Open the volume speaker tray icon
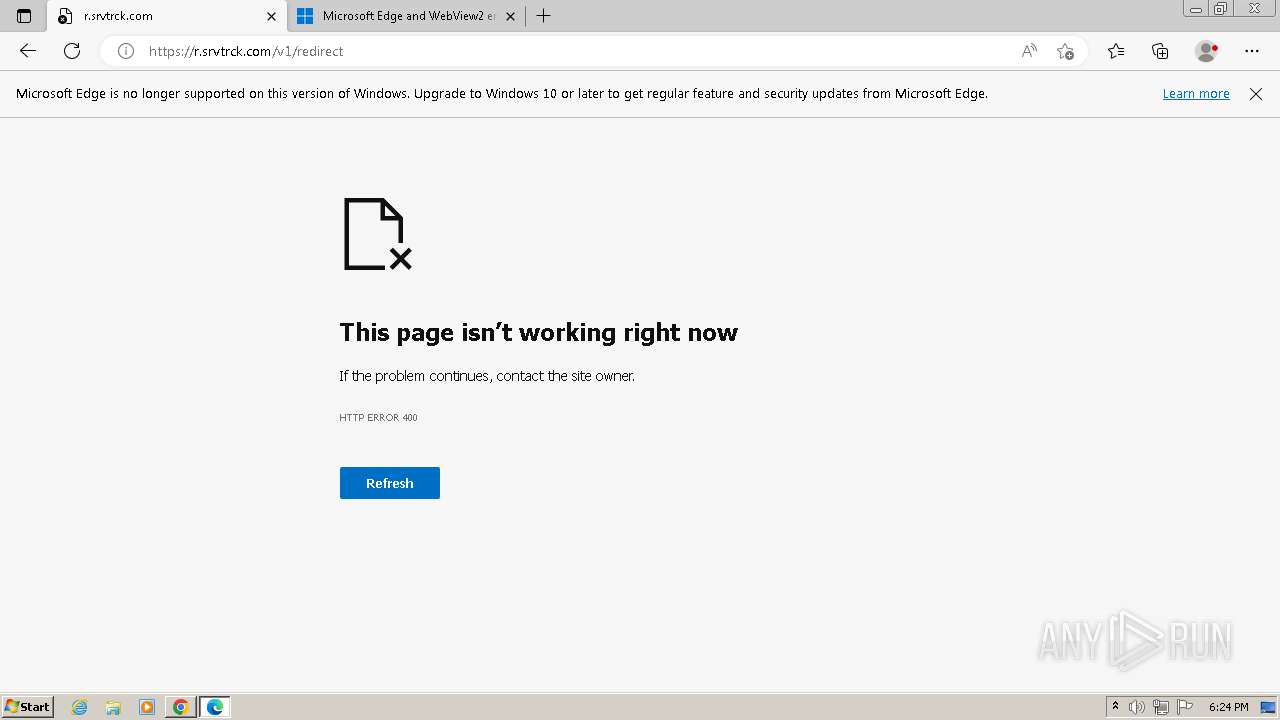1280x720 pixels. pos(1137,707)
